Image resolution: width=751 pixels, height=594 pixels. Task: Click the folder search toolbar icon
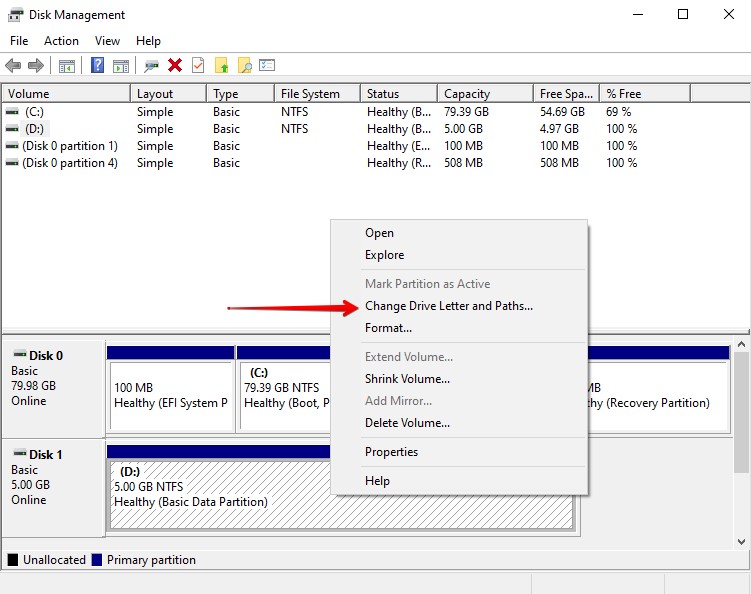[x=245, y=65]
